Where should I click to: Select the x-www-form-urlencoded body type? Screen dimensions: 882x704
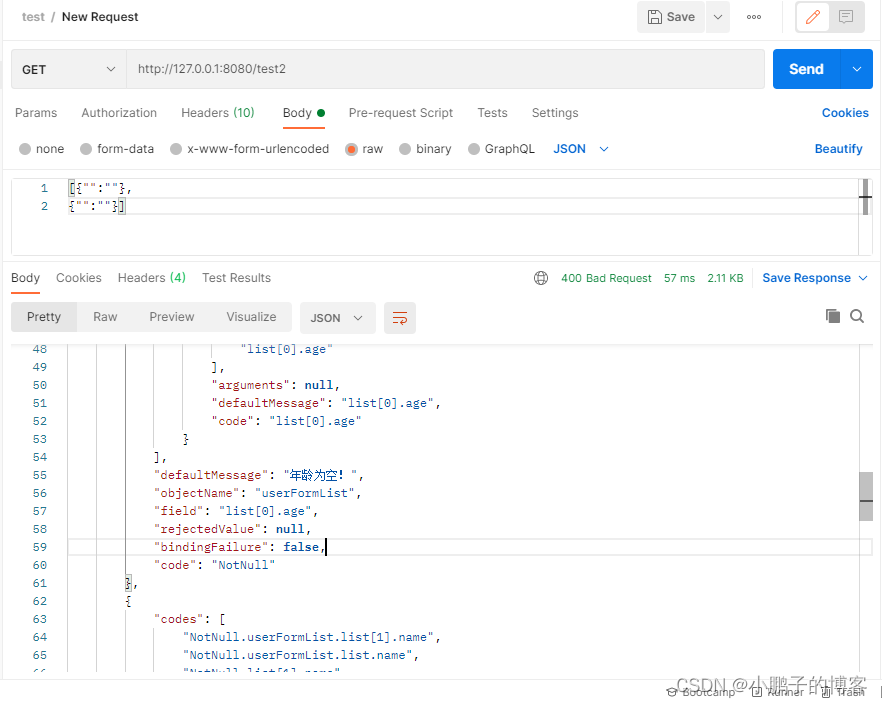(250, 149)
